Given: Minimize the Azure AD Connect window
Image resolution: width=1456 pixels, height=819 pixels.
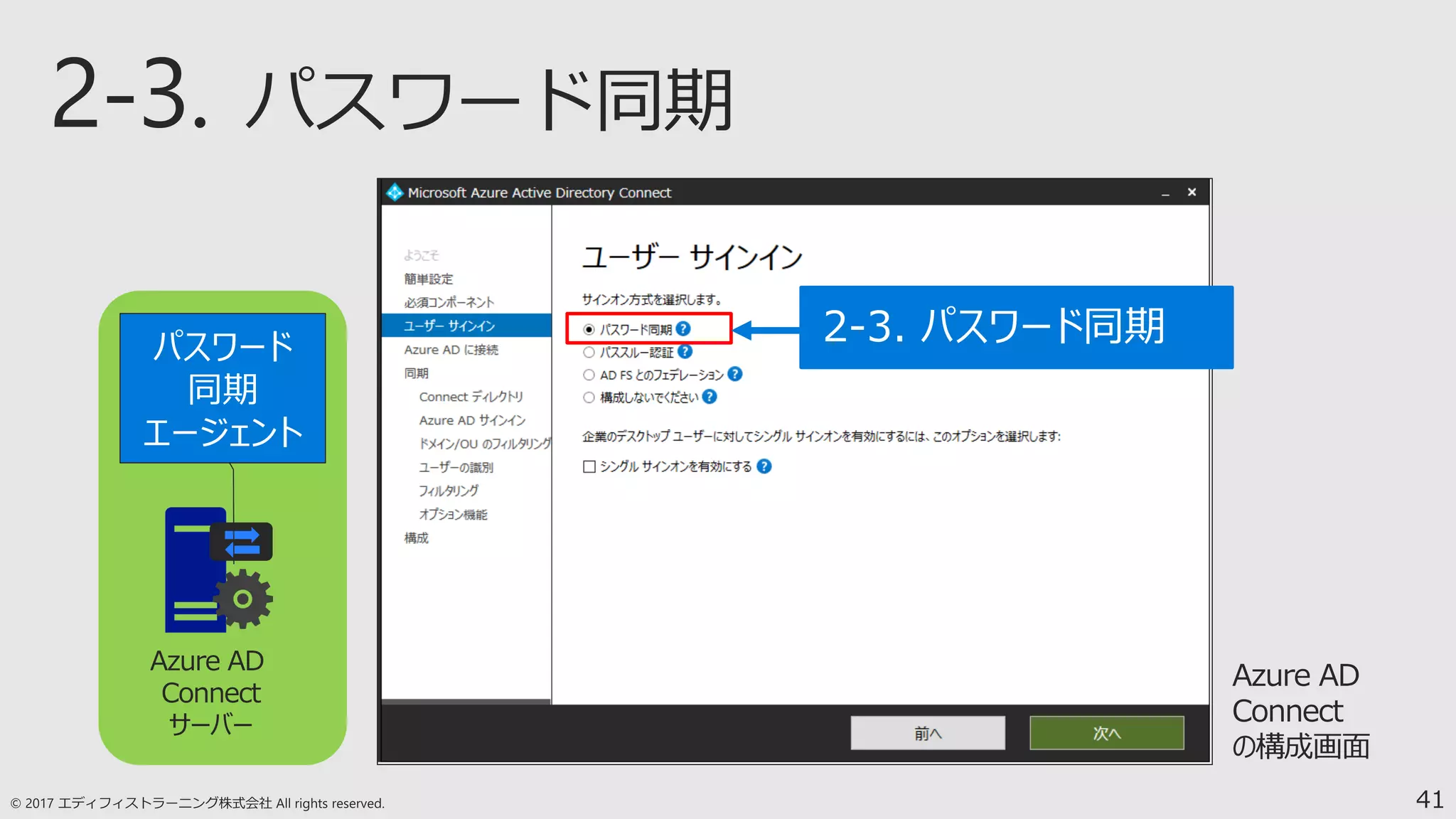Looking at the screenshot, I should pyautogui.click(x=1165, y=193).
